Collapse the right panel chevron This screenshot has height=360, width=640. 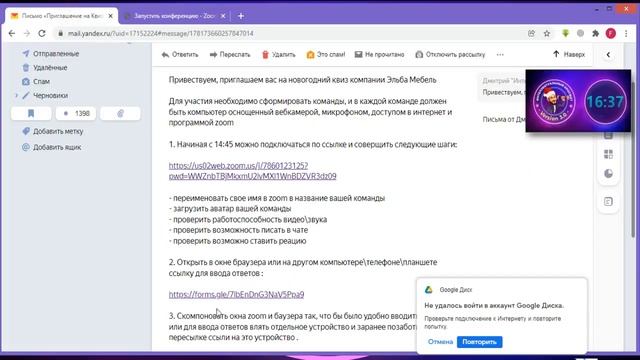point(608,54)
